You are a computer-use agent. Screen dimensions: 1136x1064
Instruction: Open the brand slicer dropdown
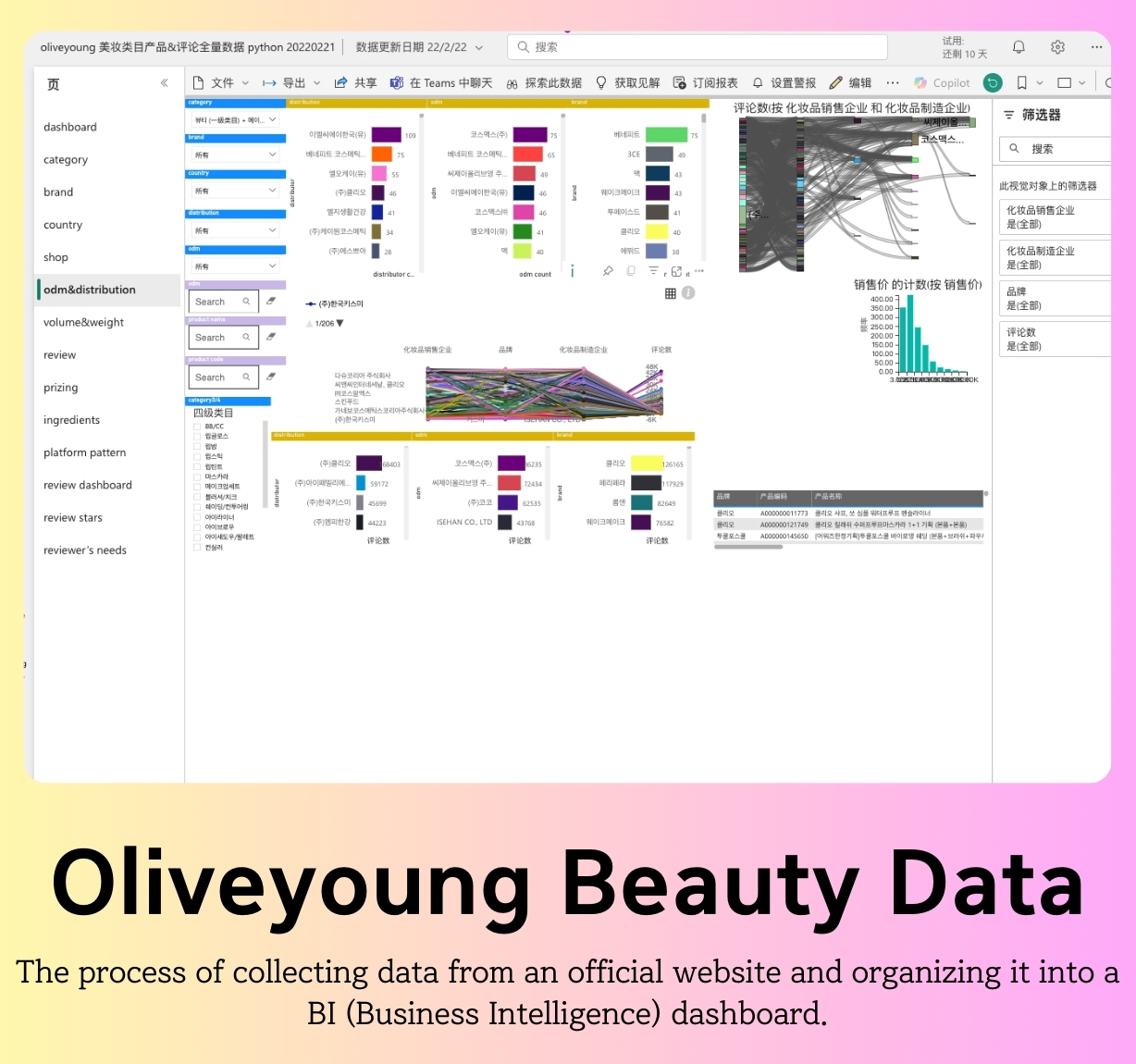coord(235,155)
